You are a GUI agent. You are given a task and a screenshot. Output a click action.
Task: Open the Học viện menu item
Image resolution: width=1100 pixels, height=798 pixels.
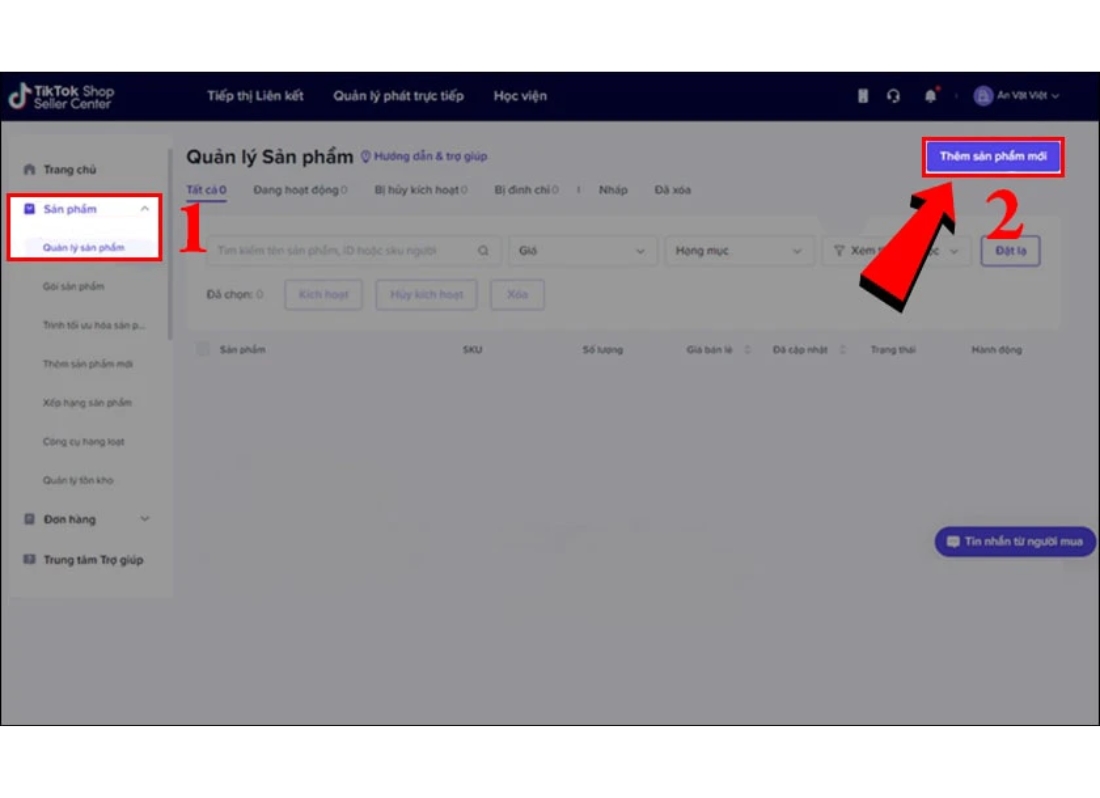(520, 96)
